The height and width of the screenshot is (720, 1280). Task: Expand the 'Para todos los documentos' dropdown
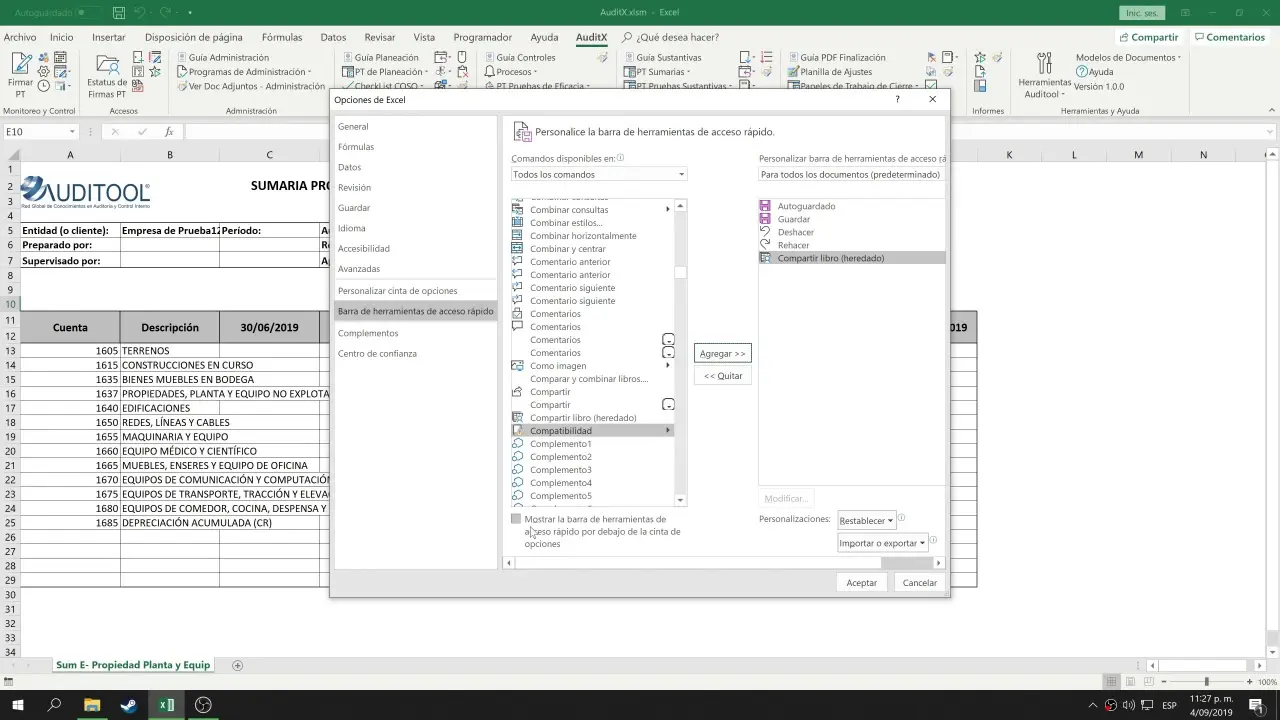point(850,174)
